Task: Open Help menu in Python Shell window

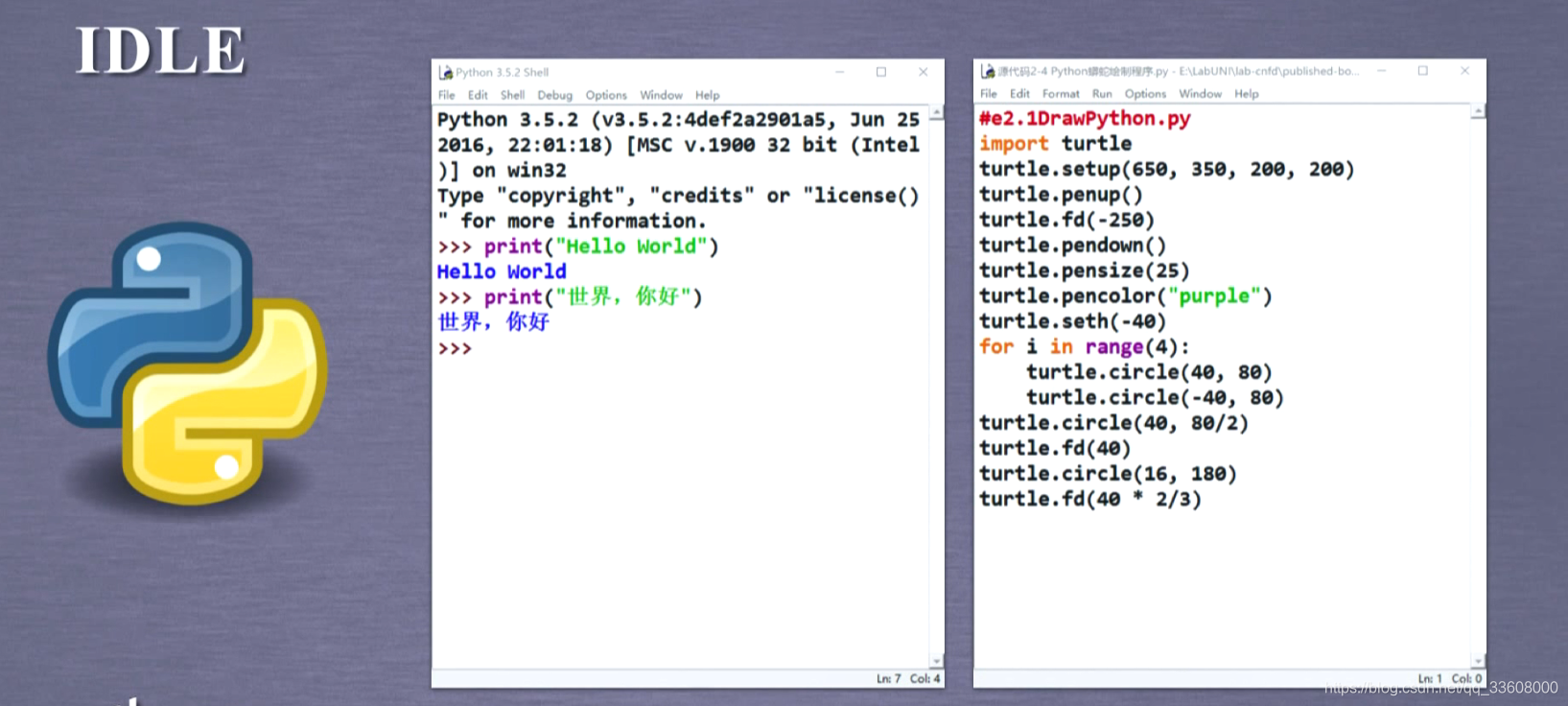Action: 707,95
